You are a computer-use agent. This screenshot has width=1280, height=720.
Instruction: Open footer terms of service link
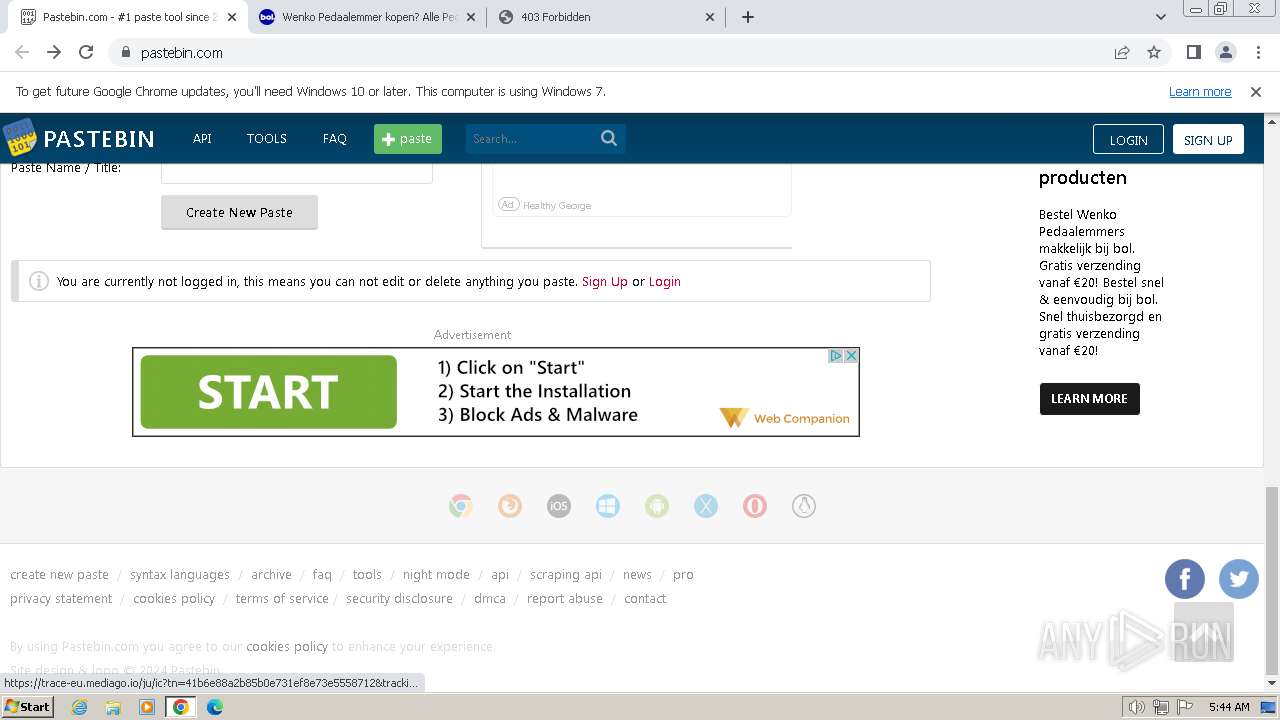pos(282,599)
